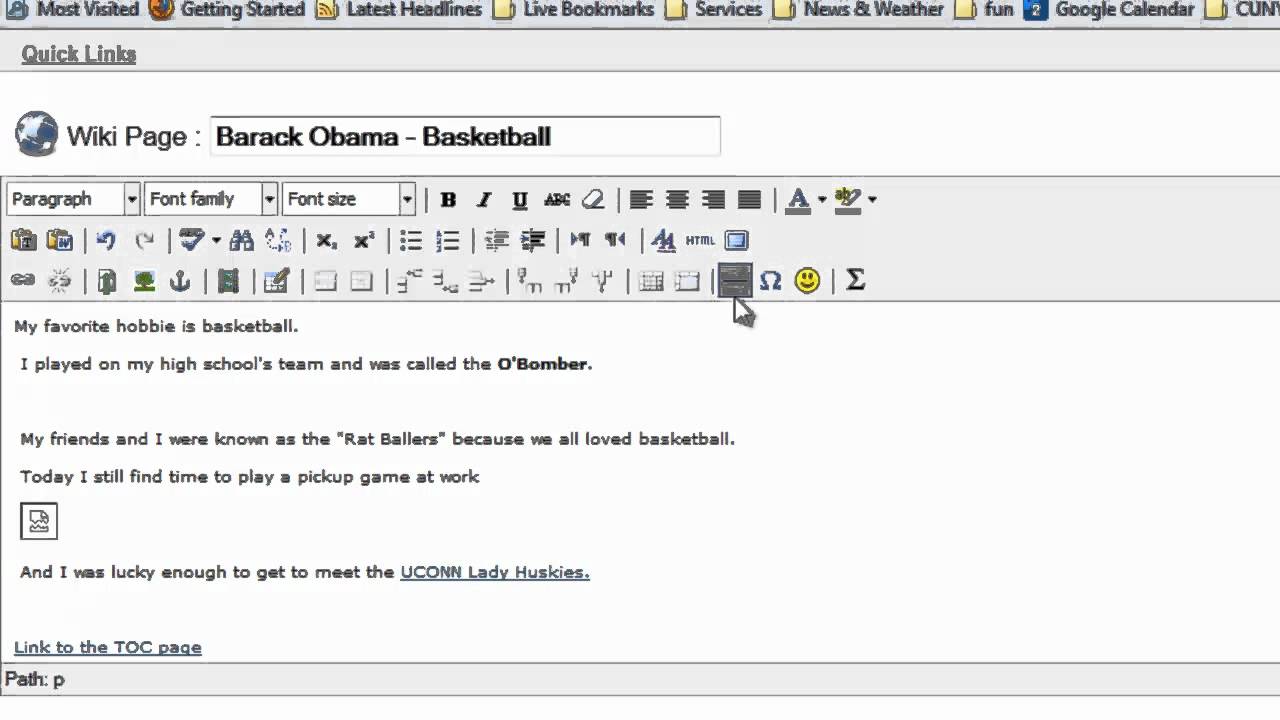Decrease indent with the outdent icon
Image resolution: width=1280 pixels, height=720 pixels.
496,240
